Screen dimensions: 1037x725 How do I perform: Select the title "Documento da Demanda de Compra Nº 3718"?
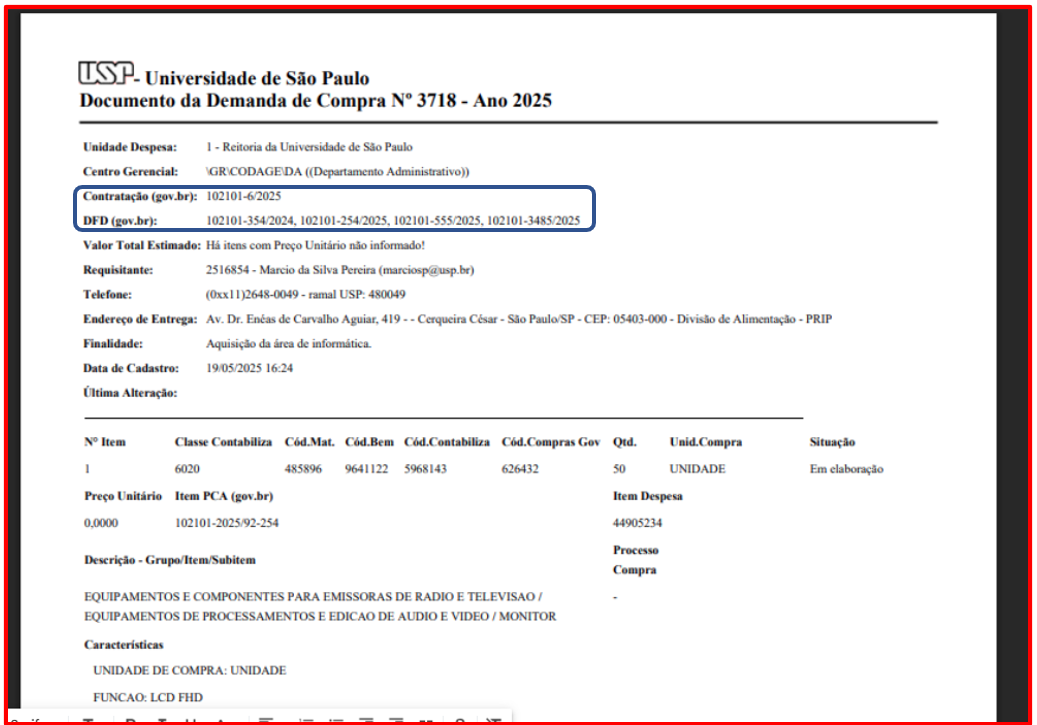coord(268,101)
